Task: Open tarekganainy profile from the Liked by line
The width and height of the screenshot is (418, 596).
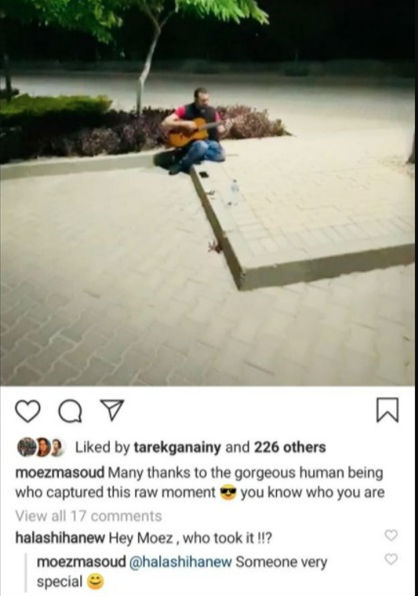Action: [177, 447]
